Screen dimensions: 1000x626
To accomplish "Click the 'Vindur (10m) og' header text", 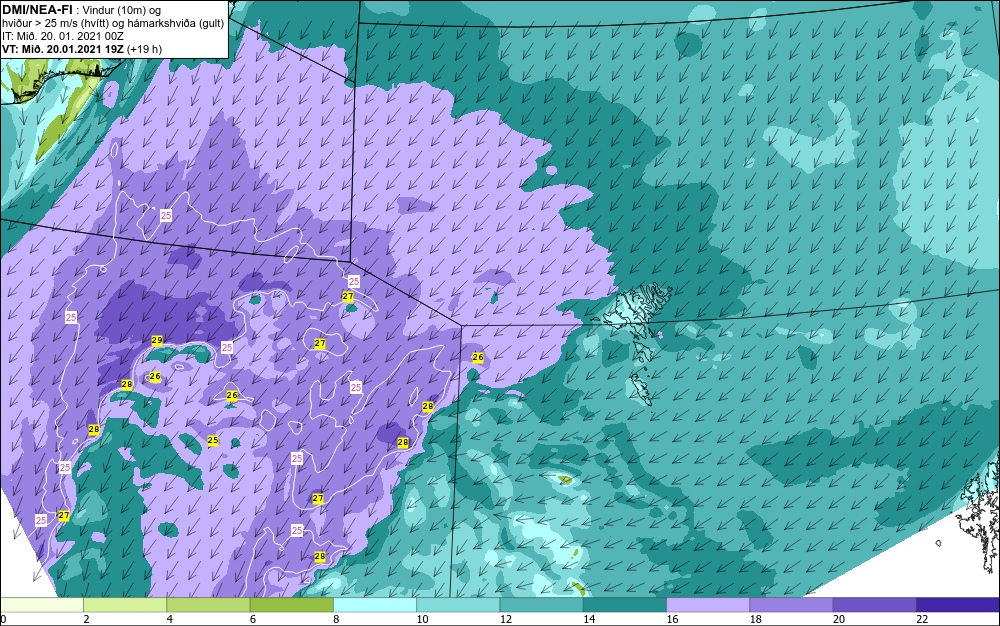I will coord(122,10).
